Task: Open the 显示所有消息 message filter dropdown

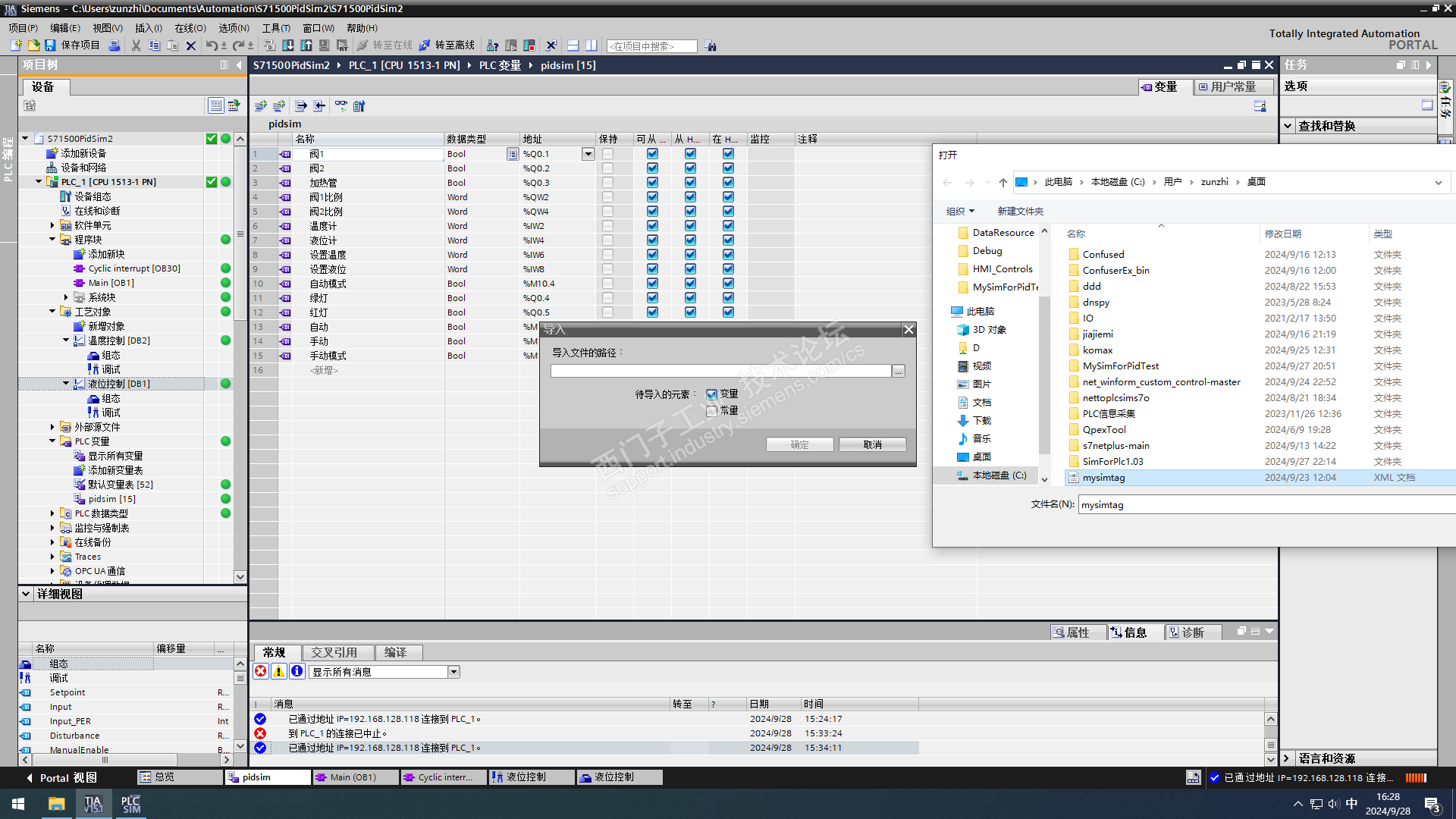Action: [x=453, y=672]
